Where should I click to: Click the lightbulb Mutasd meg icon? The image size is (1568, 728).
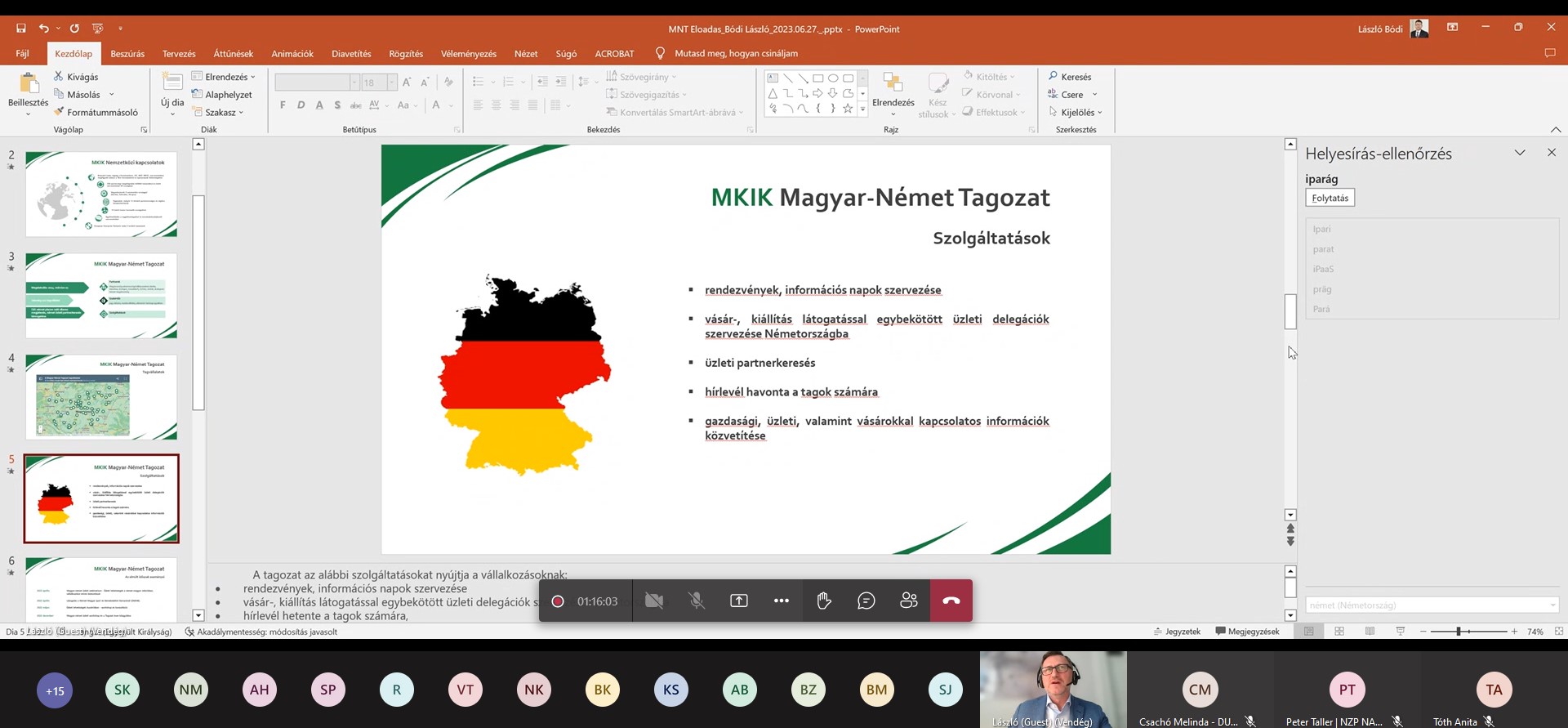click(x=660, y=53)
